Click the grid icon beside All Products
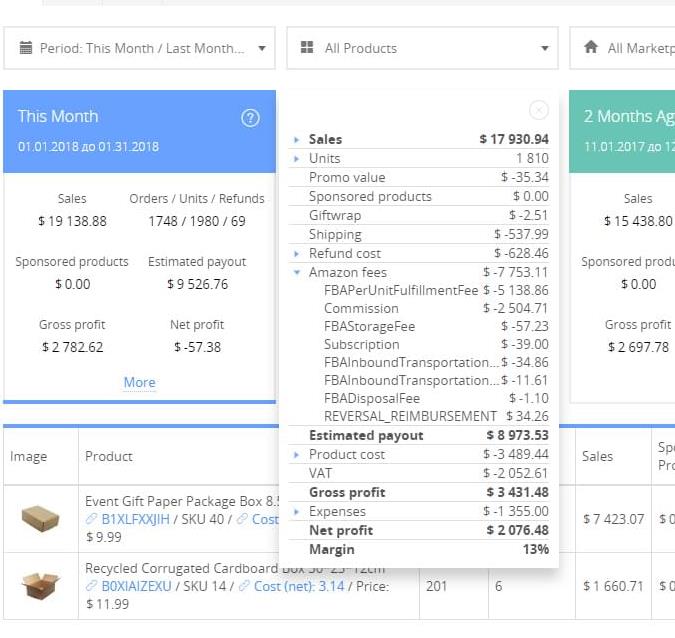The width and height of the screenshot is (675, 638). 305,48
